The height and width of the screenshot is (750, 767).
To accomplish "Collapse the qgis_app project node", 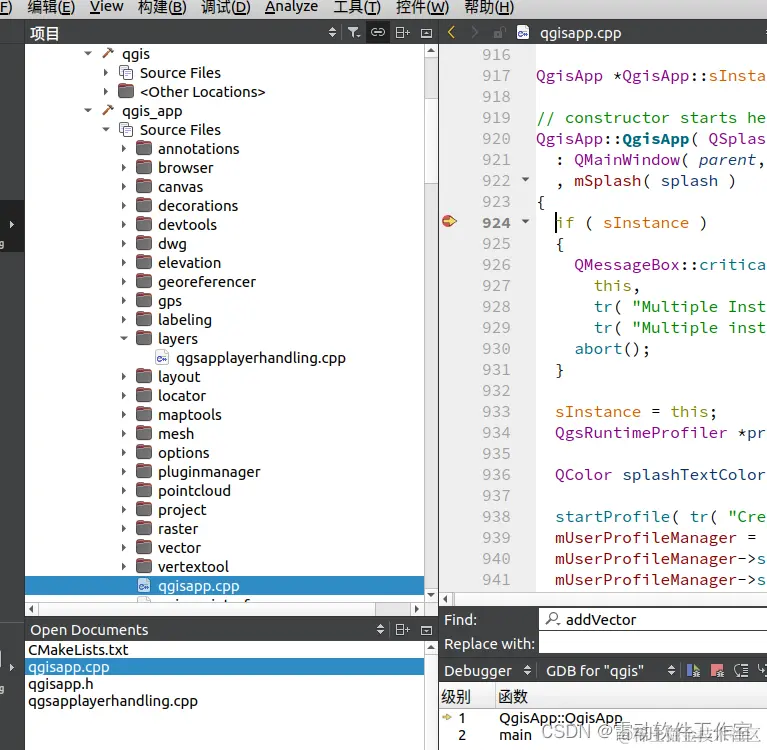I will point(88,111).
